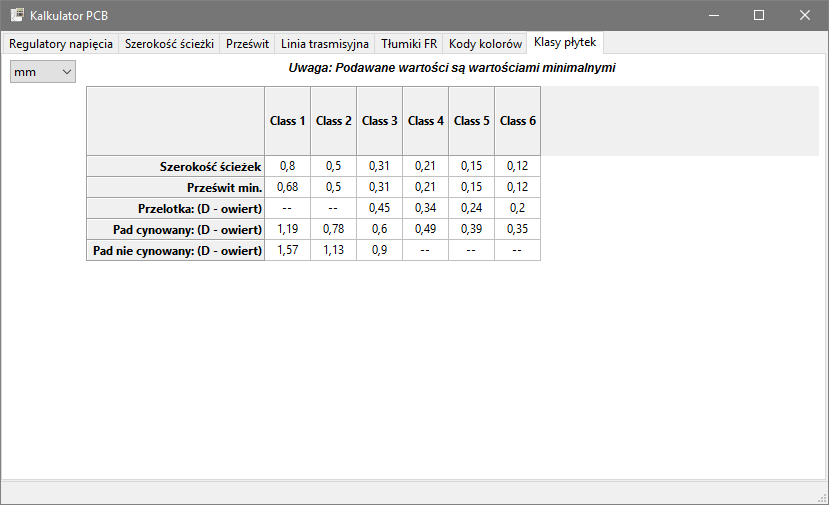Select the Klasy płytek tab
This screenshot has height=505, width=829.
565,43
